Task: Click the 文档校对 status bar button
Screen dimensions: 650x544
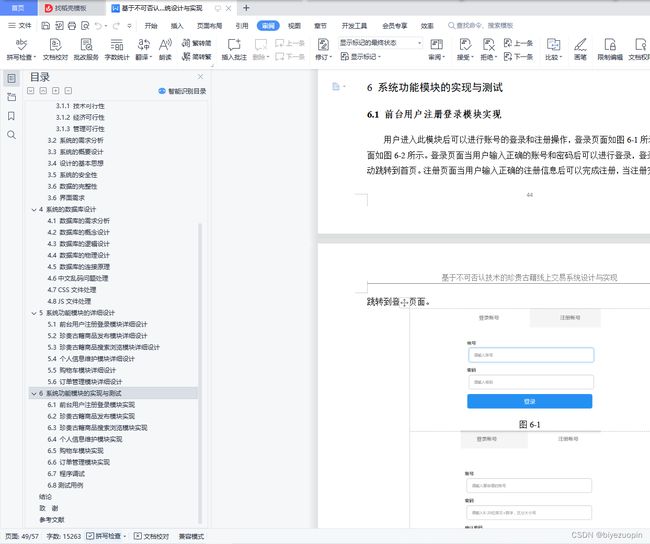Action: 151,536
